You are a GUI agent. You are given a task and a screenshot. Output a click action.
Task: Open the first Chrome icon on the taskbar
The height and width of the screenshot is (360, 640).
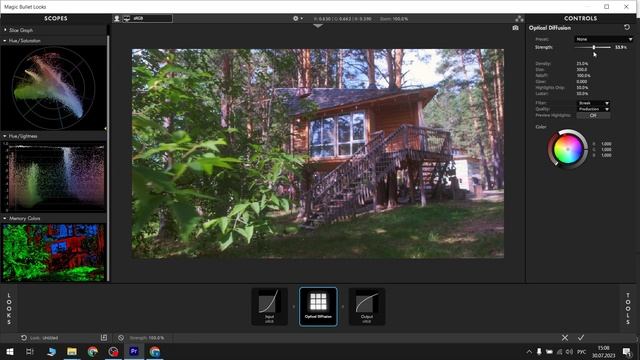[93, 351]
